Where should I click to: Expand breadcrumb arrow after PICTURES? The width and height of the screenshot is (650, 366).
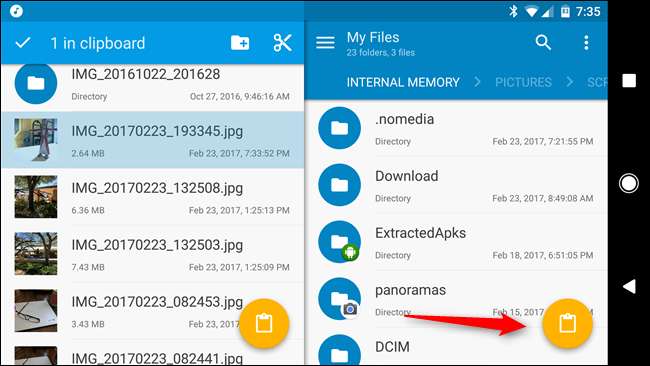[570, 82]
